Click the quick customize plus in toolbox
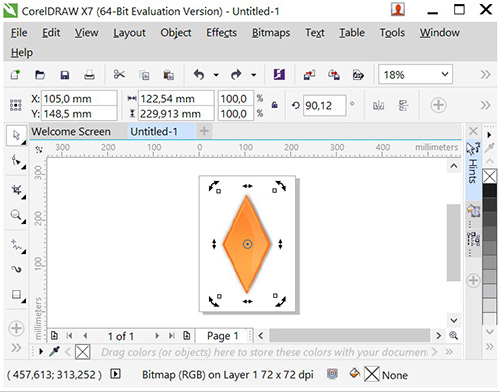 tap(16, 328)
